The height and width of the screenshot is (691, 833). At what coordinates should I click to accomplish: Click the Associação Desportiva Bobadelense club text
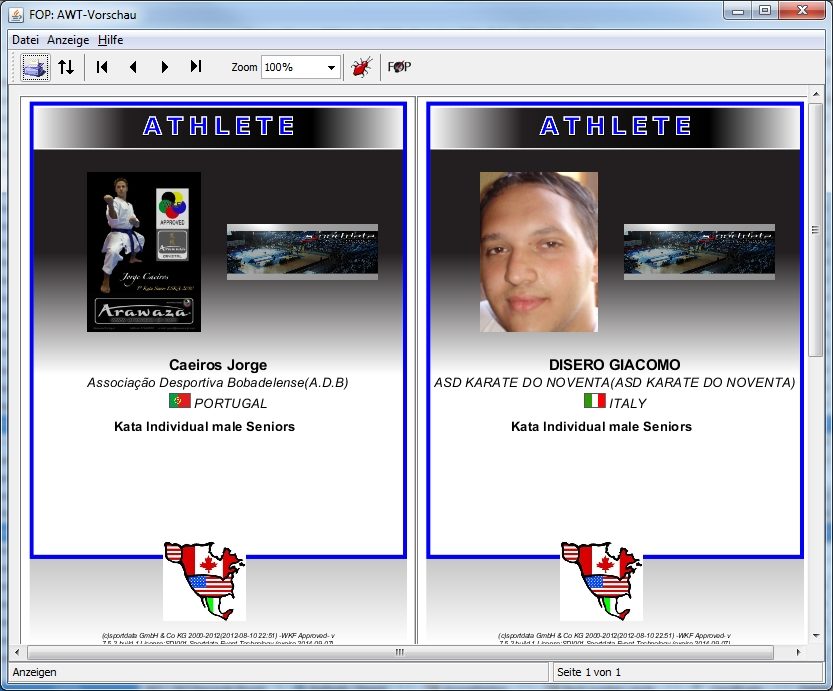[218, 383]
